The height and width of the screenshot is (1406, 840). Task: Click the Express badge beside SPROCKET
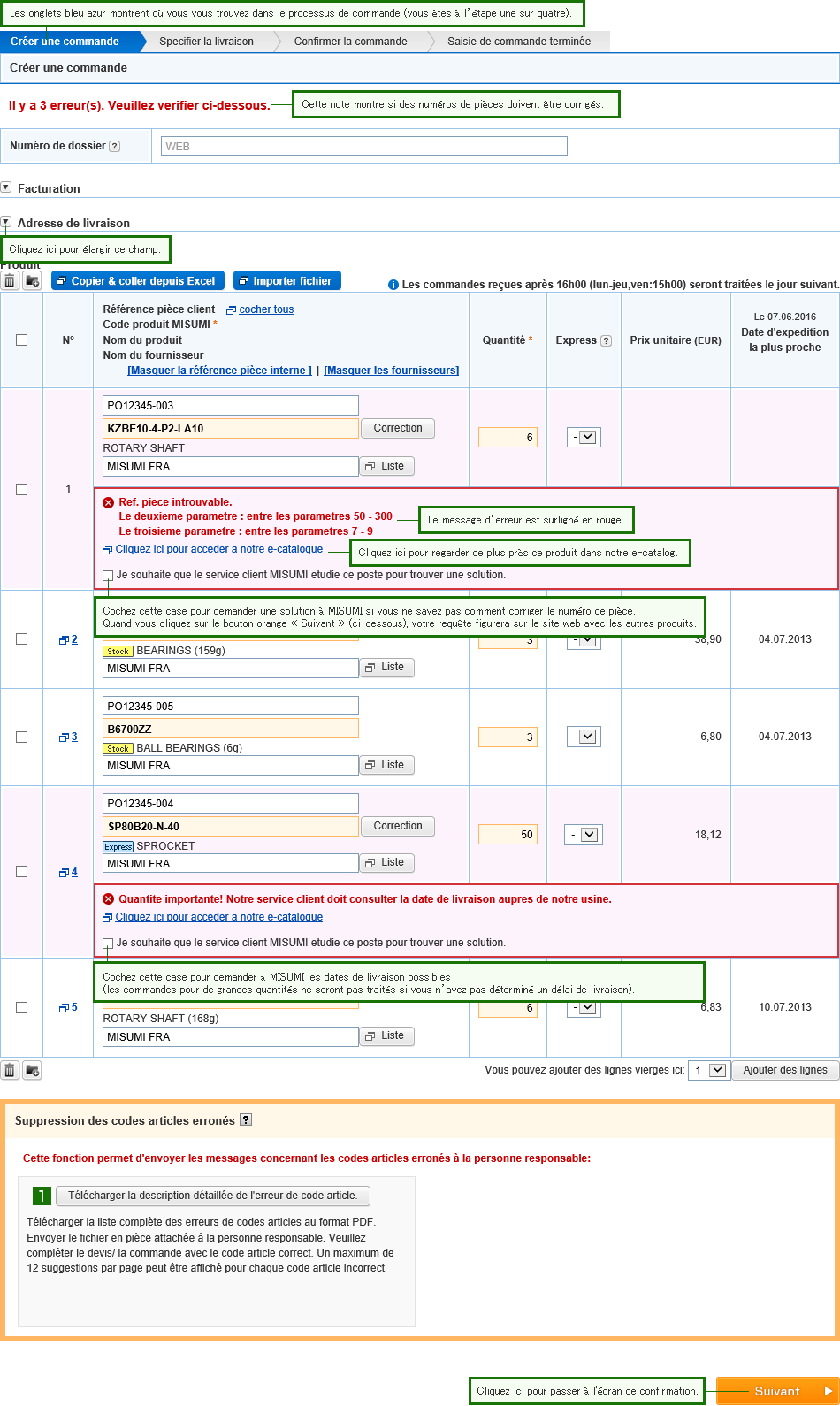118,846
